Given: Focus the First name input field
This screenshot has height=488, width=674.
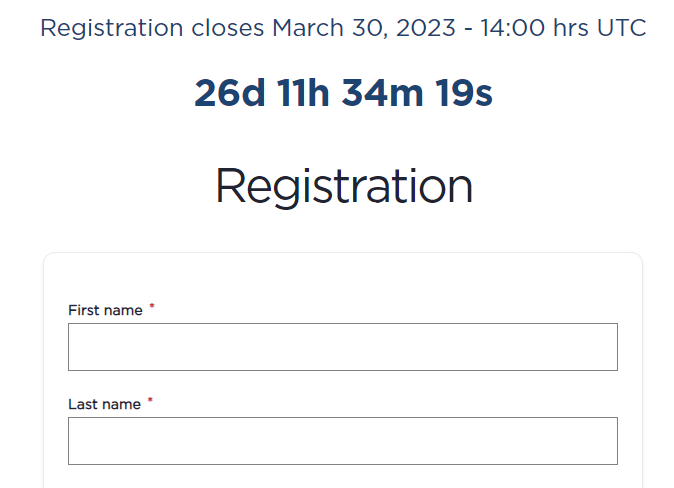Looking at the screenshot, I should click(x=342, y=347).
